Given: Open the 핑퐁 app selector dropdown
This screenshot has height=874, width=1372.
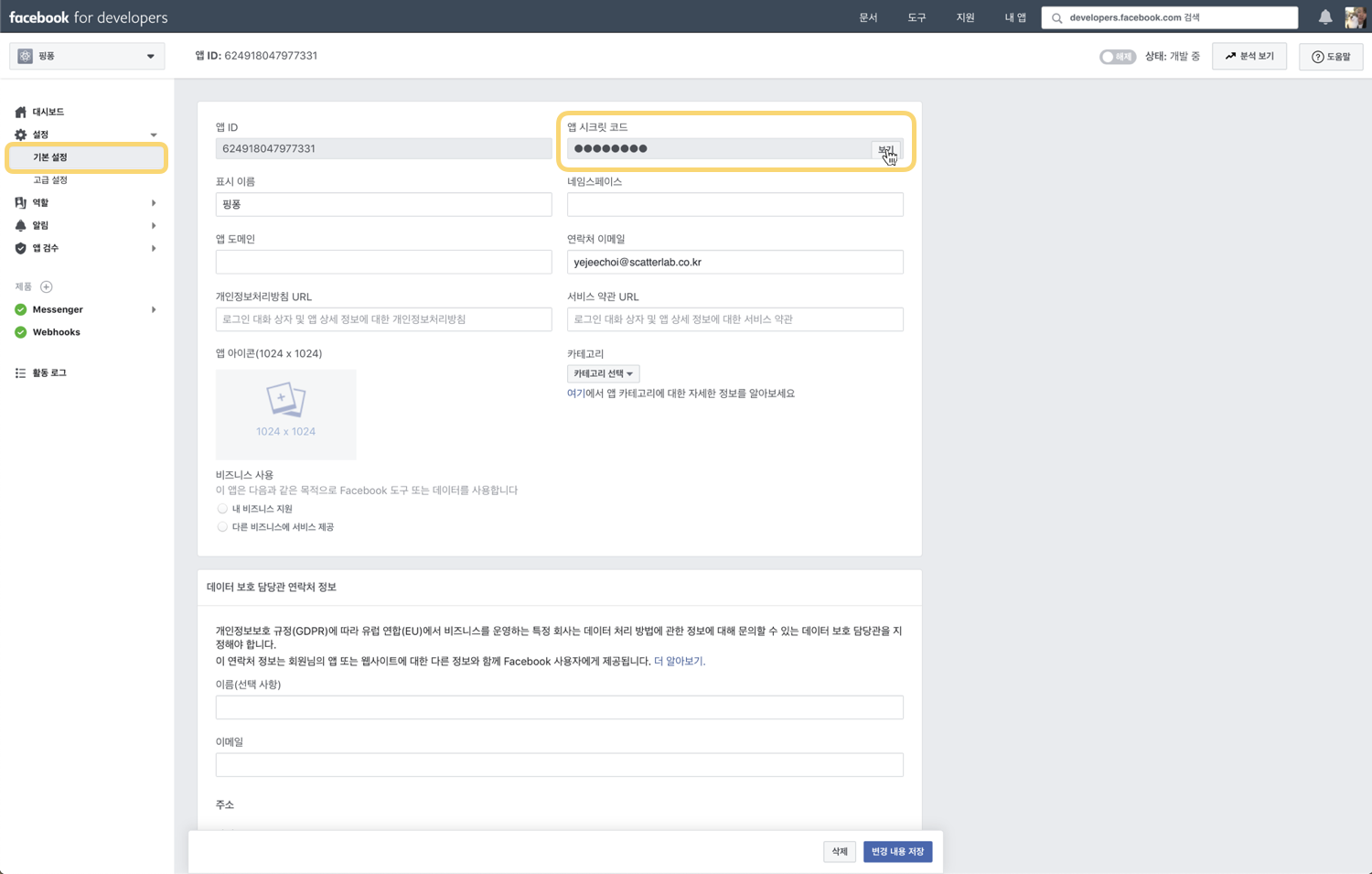Looking at the screenshot, I should 87,56.
